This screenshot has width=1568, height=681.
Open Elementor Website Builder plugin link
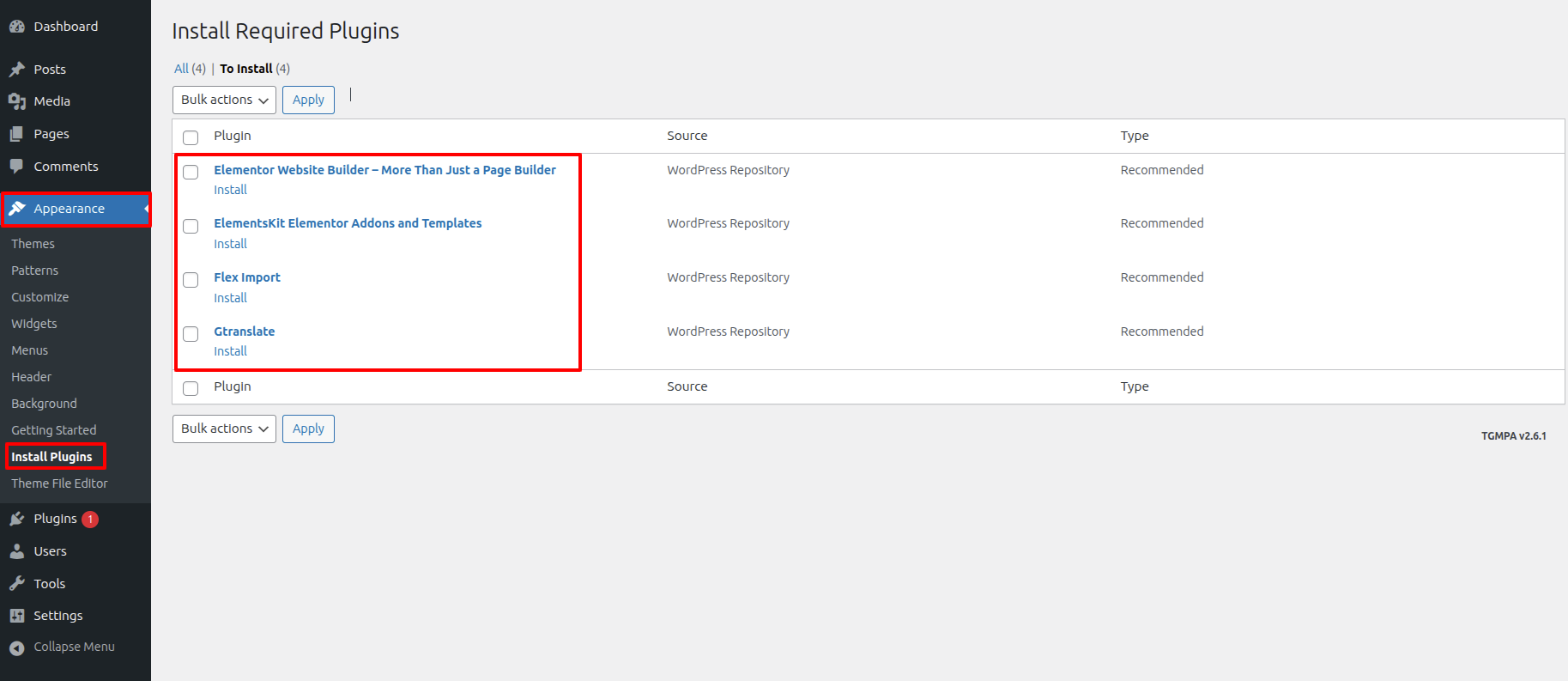(384, 170)
